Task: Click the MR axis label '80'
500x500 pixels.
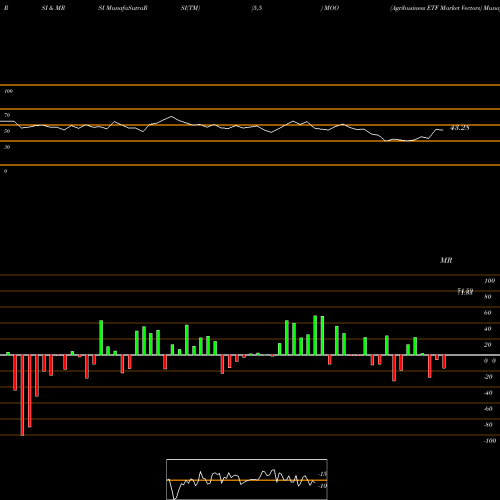Action: coord(488,297)
